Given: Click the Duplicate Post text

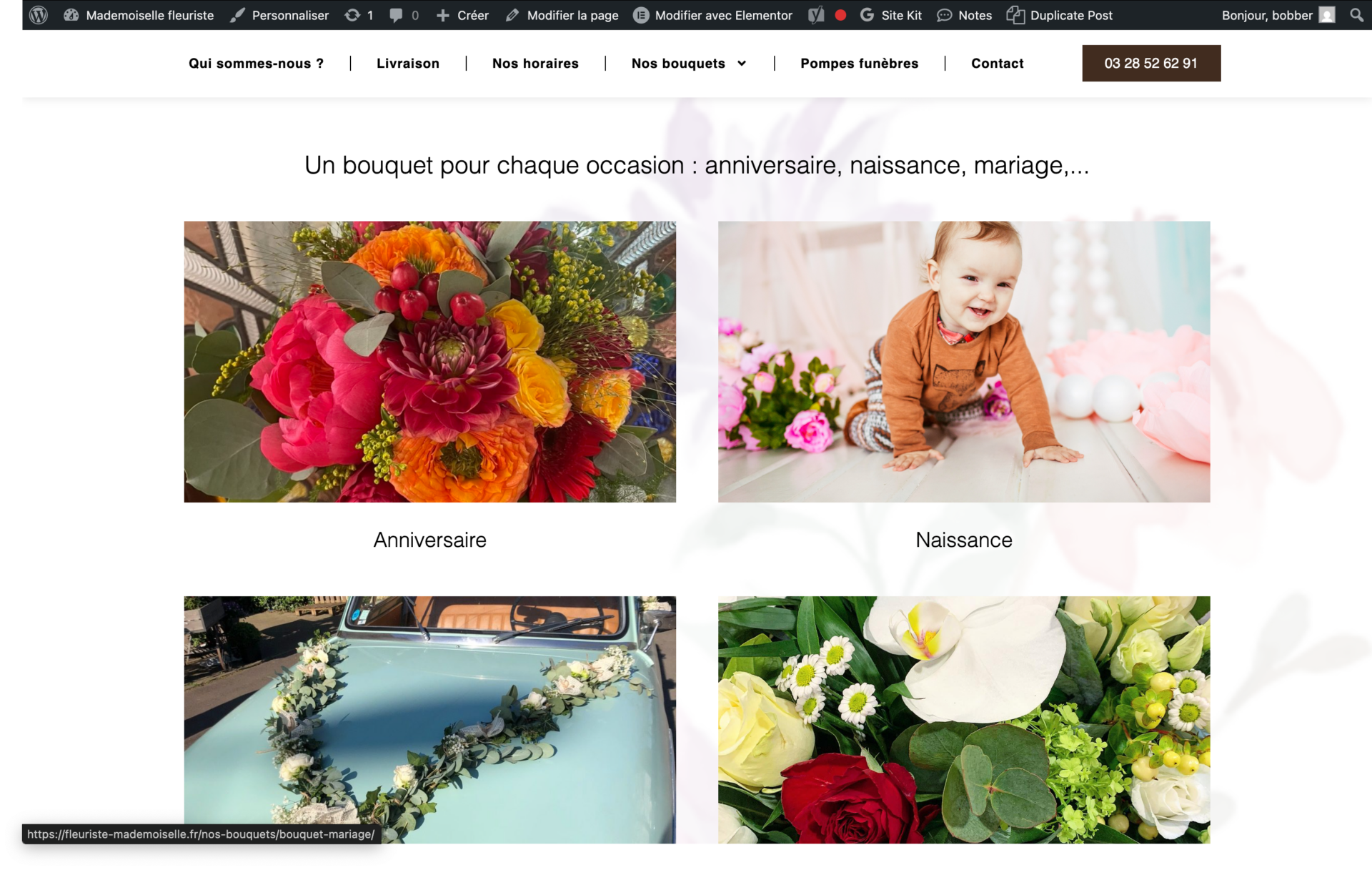Looking at the screenshot, I should pos(1071,15).
